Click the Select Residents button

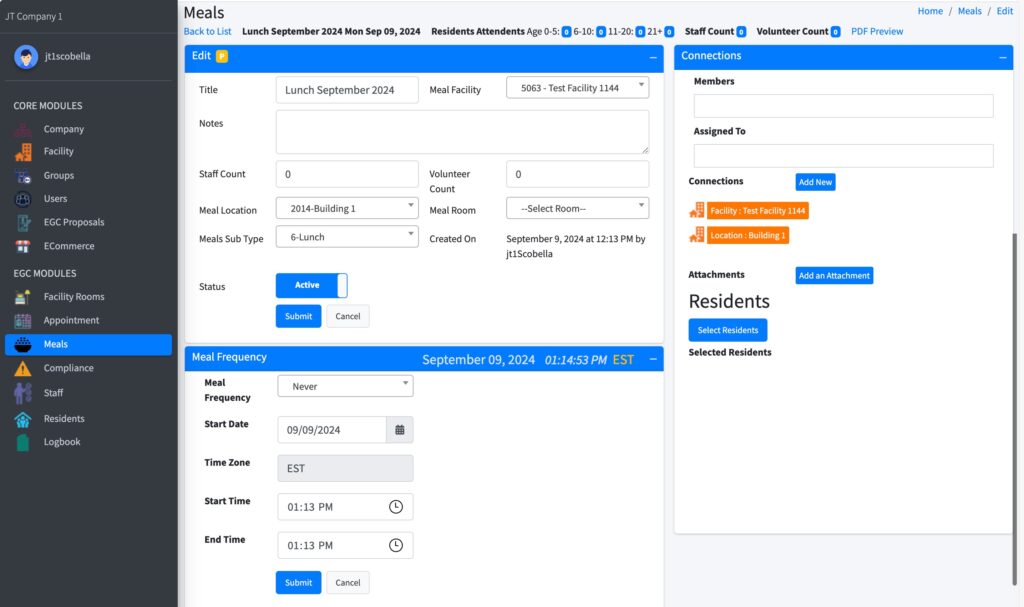click(727, 330)
